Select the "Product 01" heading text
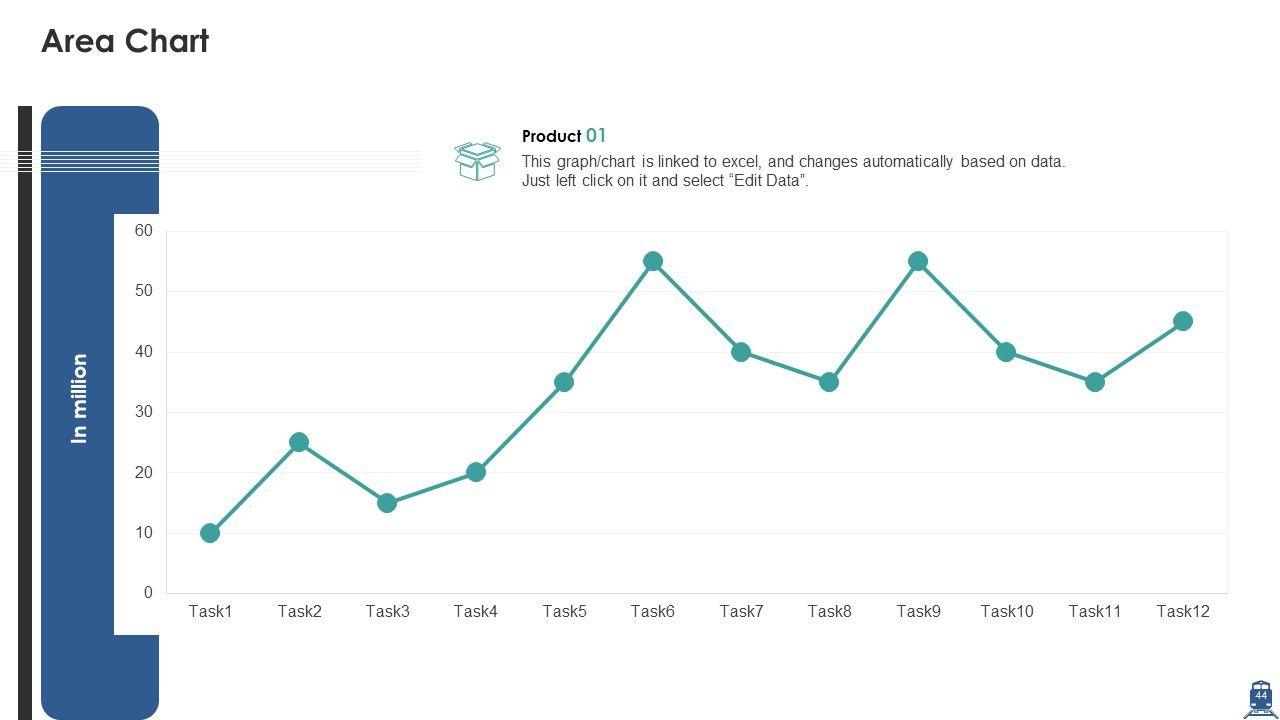The height and width of the screenshot is (720, 1280). click(x=564, y=136)
